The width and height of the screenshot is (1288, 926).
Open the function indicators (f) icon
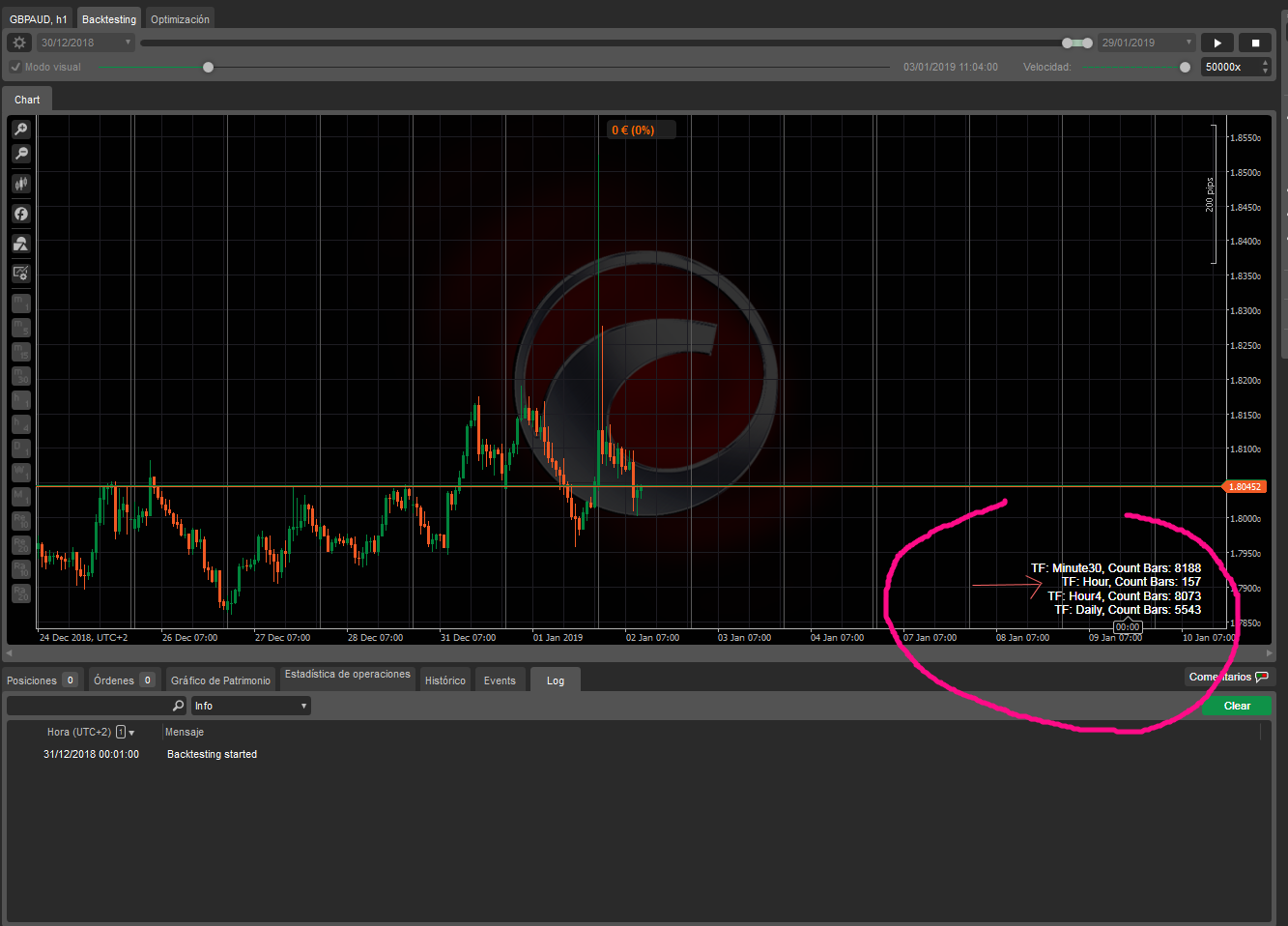click(x=20, y=214)
